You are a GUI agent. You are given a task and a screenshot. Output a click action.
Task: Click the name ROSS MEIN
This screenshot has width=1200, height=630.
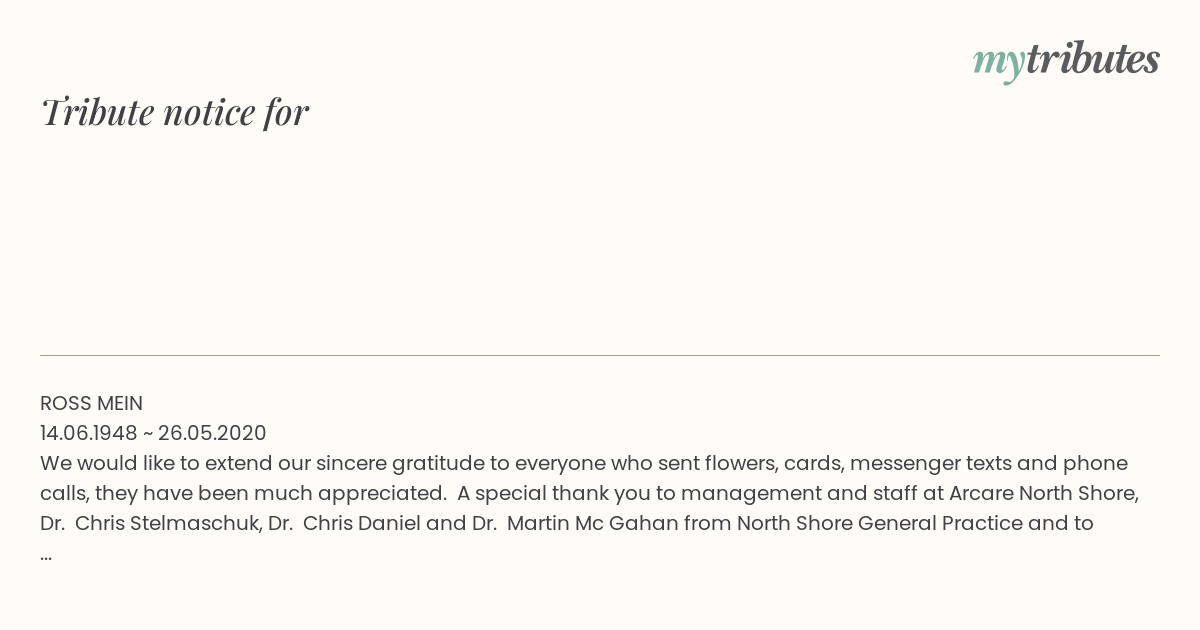91,403
